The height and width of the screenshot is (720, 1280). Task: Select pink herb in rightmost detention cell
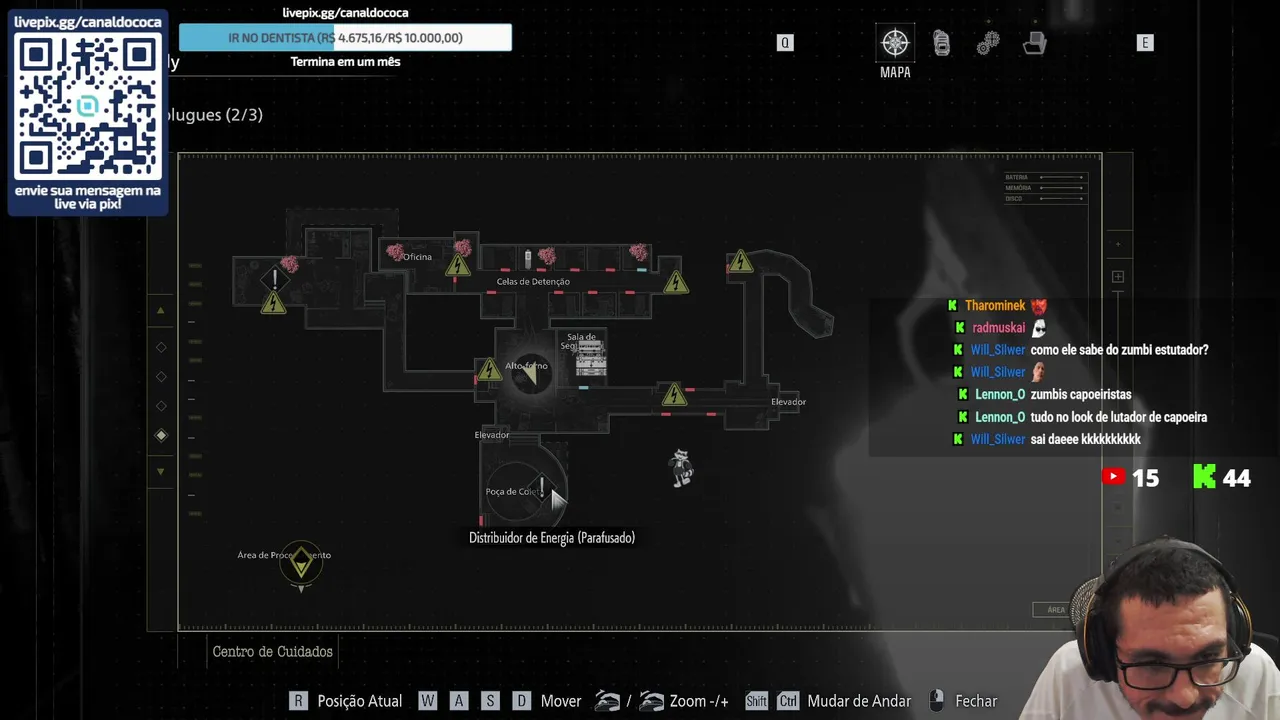point(638,252)
